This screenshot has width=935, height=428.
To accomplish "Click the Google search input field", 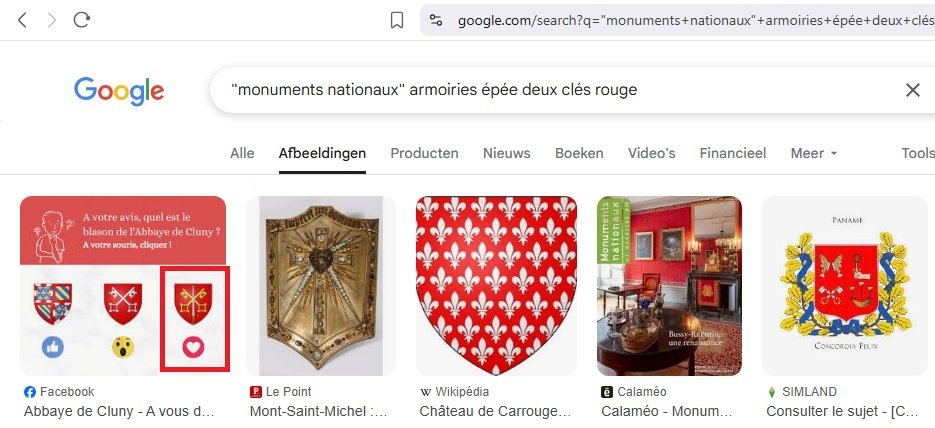I will pyautogui.click(x=560, y=90).
